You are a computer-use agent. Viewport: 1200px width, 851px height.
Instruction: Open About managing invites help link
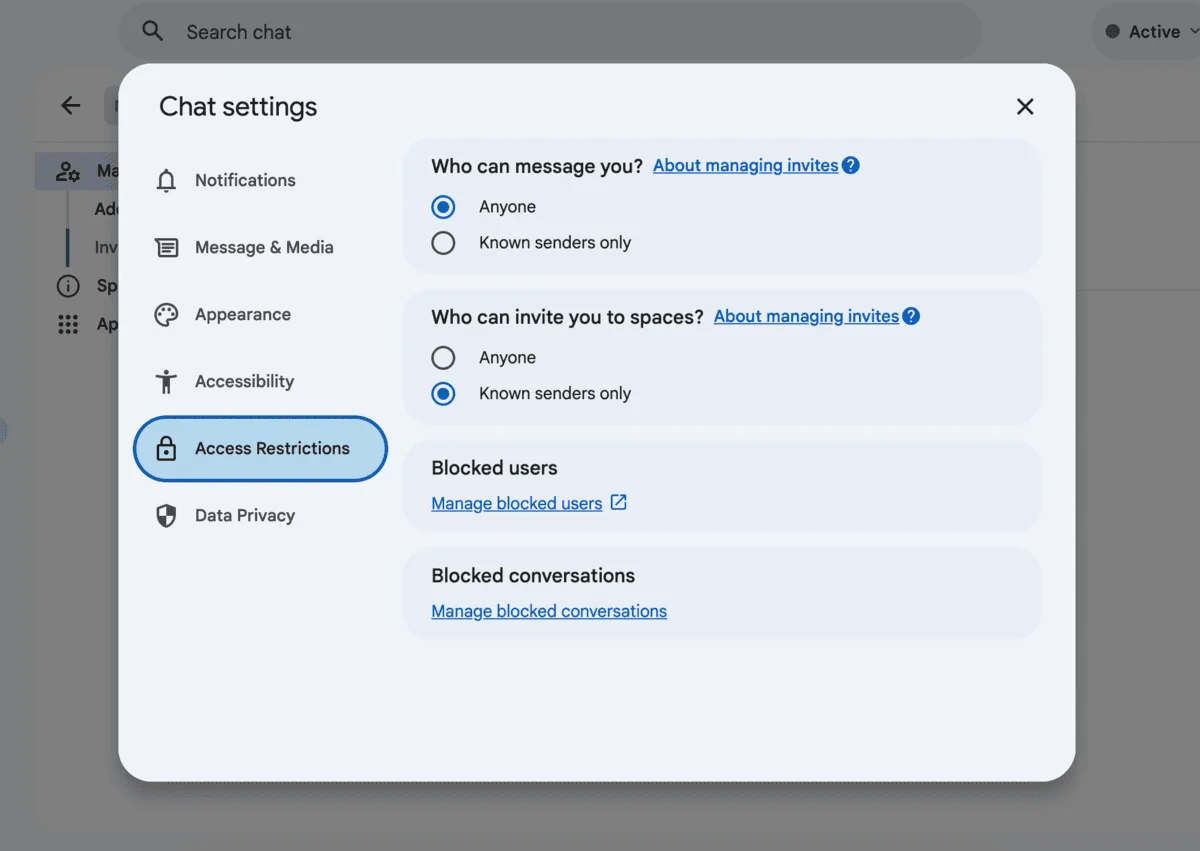[745, 165]
